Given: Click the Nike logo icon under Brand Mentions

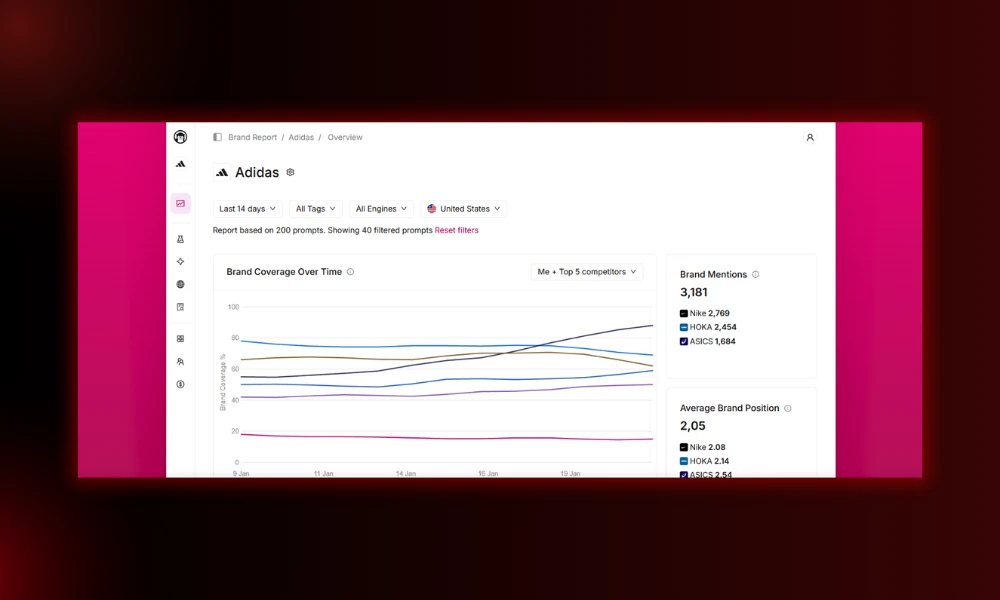Looking at the screenshot, I should [684, 314].
